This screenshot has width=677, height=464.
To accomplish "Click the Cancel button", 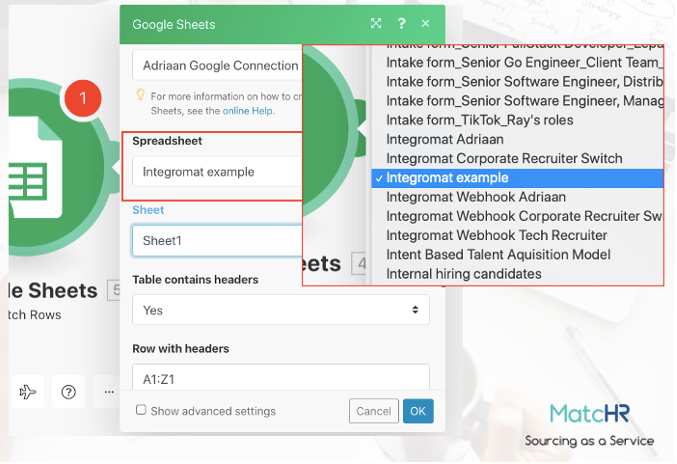I will [x=373, y=411].
